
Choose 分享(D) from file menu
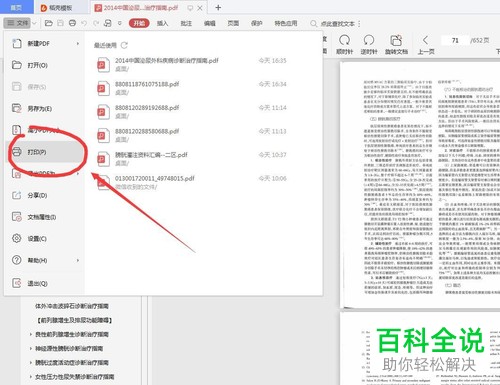tap(45, 195)
